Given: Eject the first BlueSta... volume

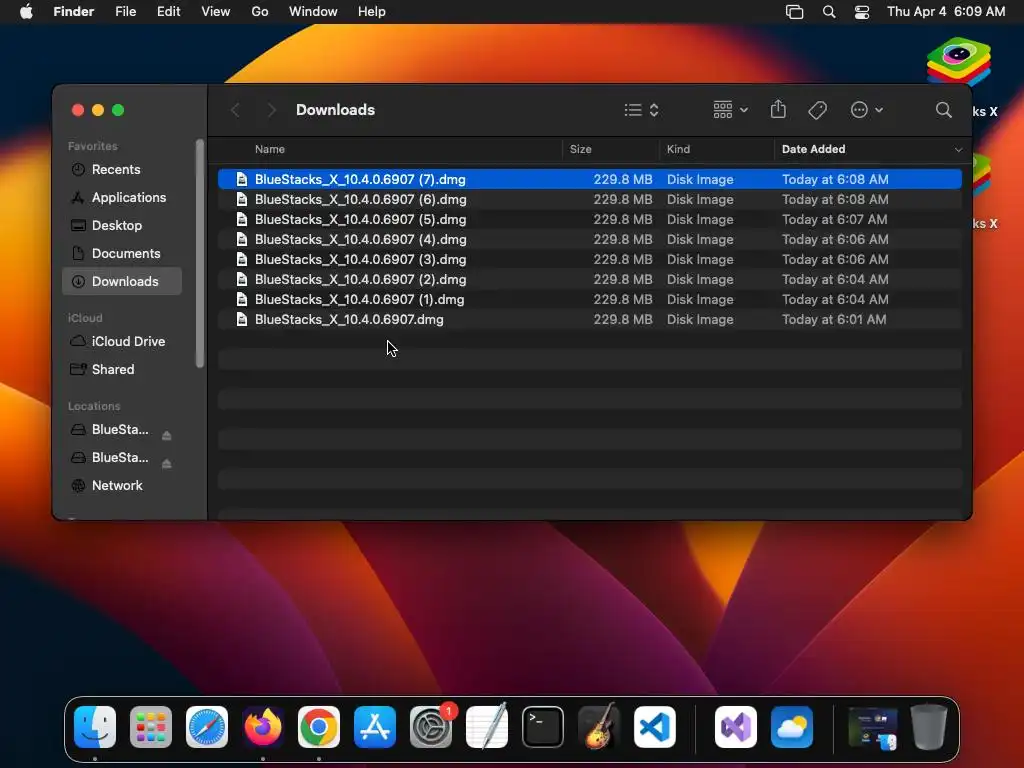Looking at the screenshot, I should tap(167, 436).
